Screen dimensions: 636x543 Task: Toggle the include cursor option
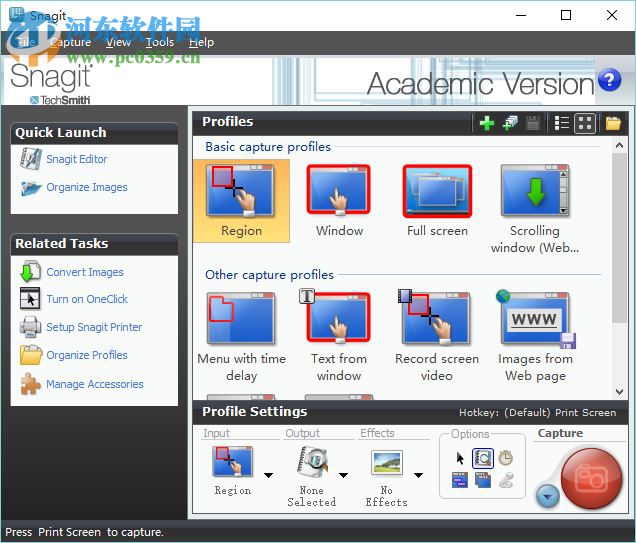coord(460,459)
